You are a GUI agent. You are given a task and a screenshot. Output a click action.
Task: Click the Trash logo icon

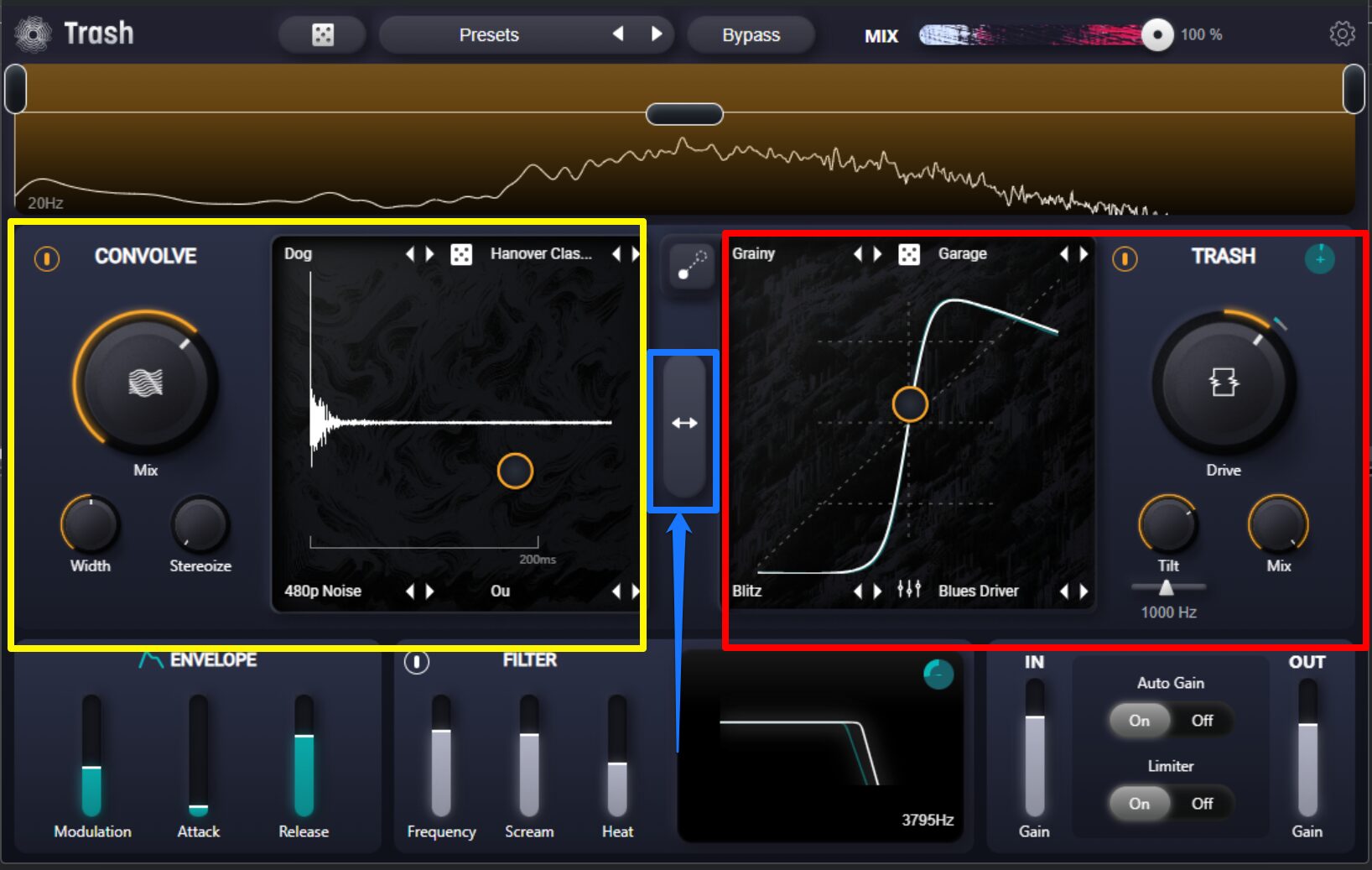tap(33, 34)
